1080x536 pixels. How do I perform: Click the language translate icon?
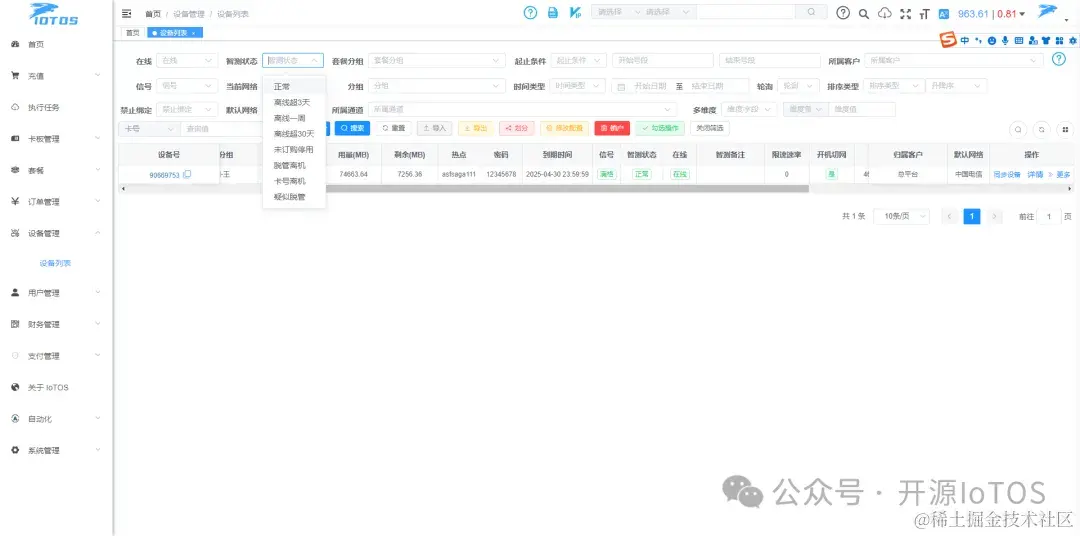[944, 14]
